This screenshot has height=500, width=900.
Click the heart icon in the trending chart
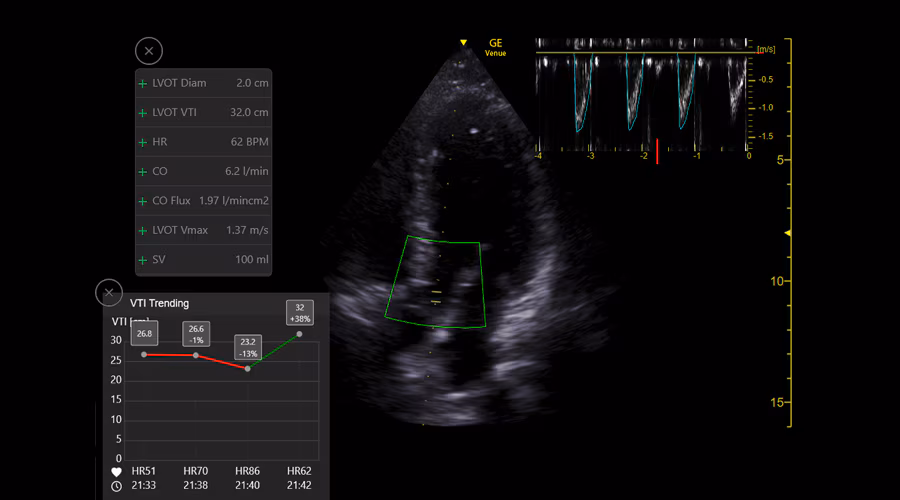pyautogui.click(x=117, y=471)
